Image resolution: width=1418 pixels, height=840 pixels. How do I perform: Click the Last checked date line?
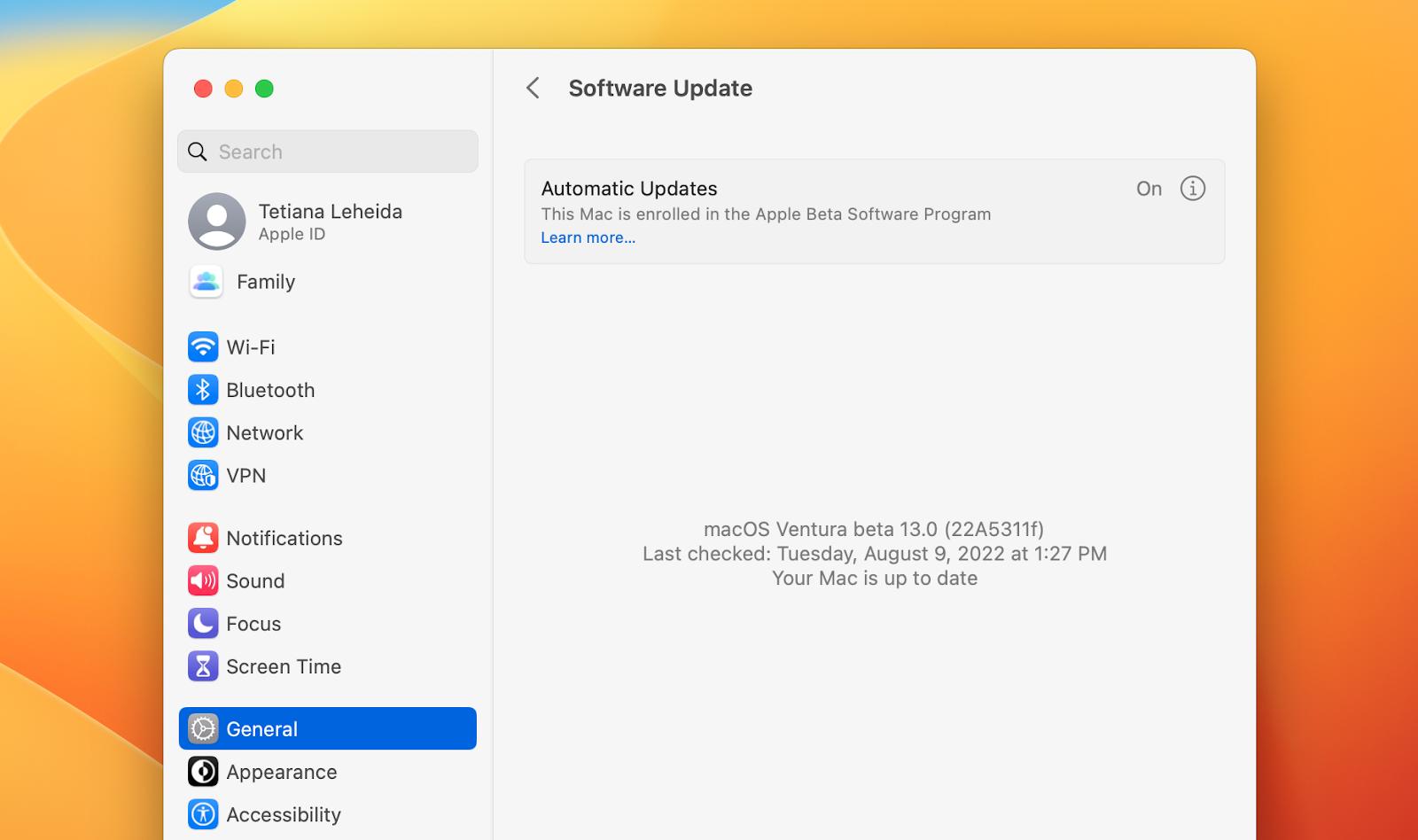pyautogui.click(x=875, y=554)
